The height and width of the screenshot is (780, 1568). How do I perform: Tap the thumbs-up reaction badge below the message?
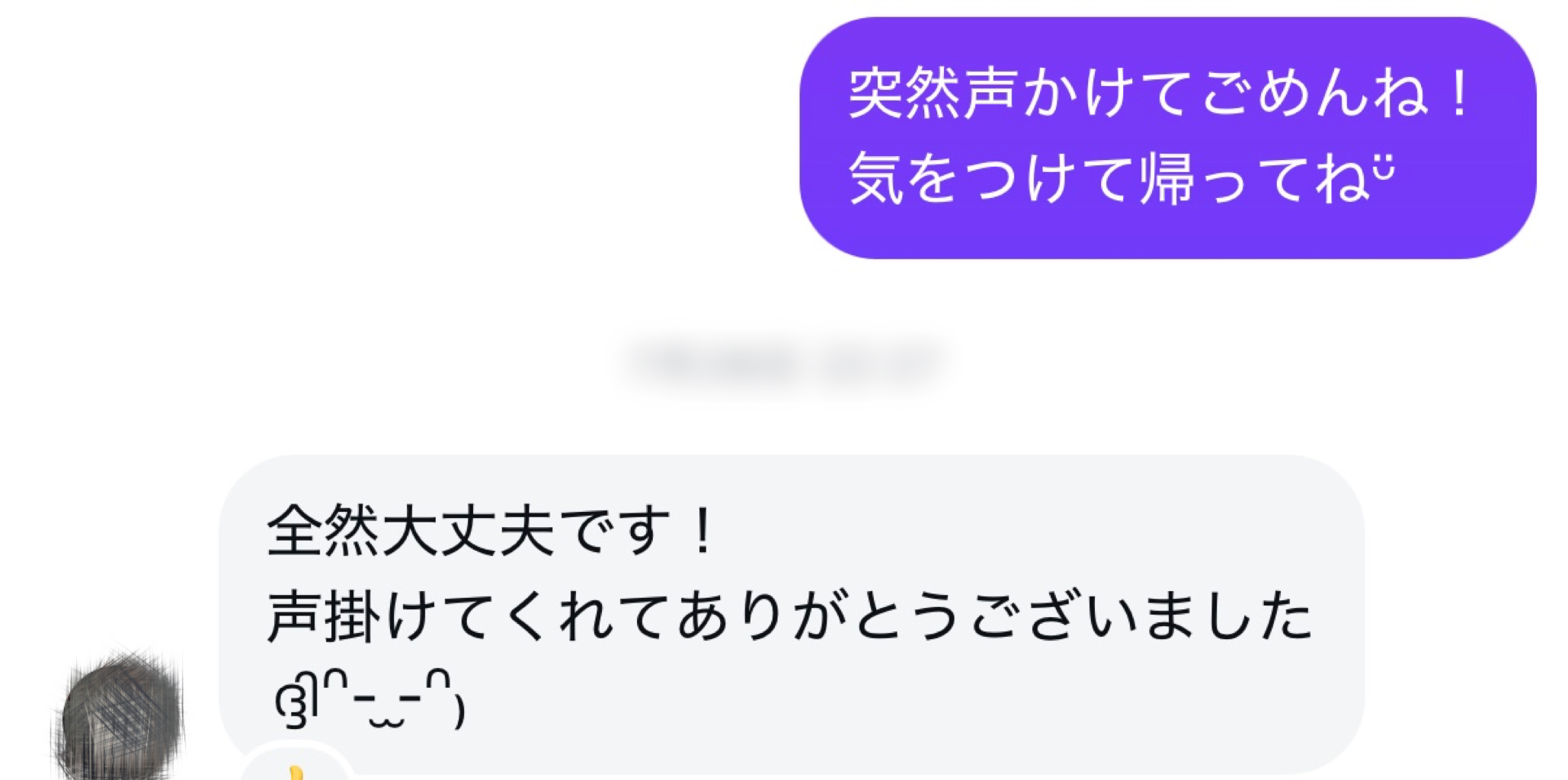pyautogui.click(x=296, y=764)
